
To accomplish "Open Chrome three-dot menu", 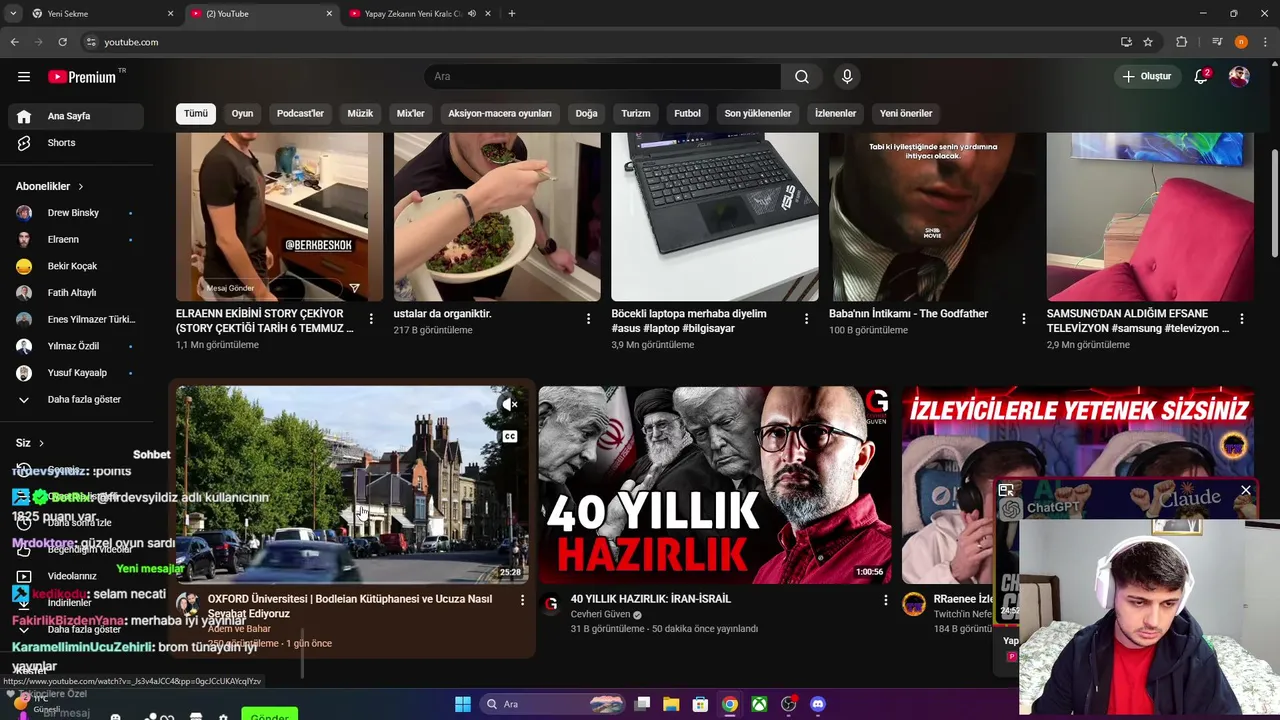I will (x=1263, y=42).
